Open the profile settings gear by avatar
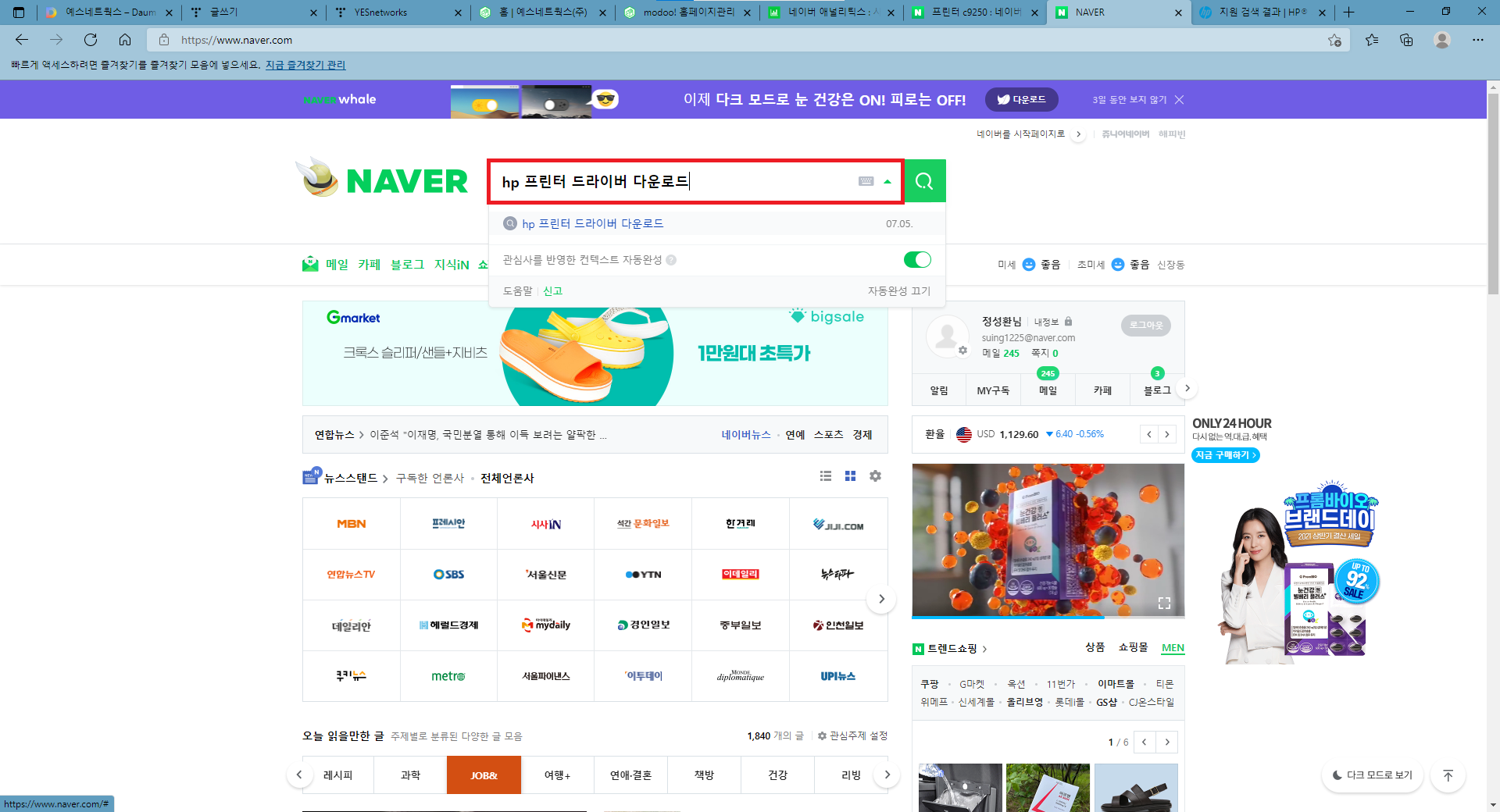The width and height of the screenshot is (1500, 812). pos(962,351)
